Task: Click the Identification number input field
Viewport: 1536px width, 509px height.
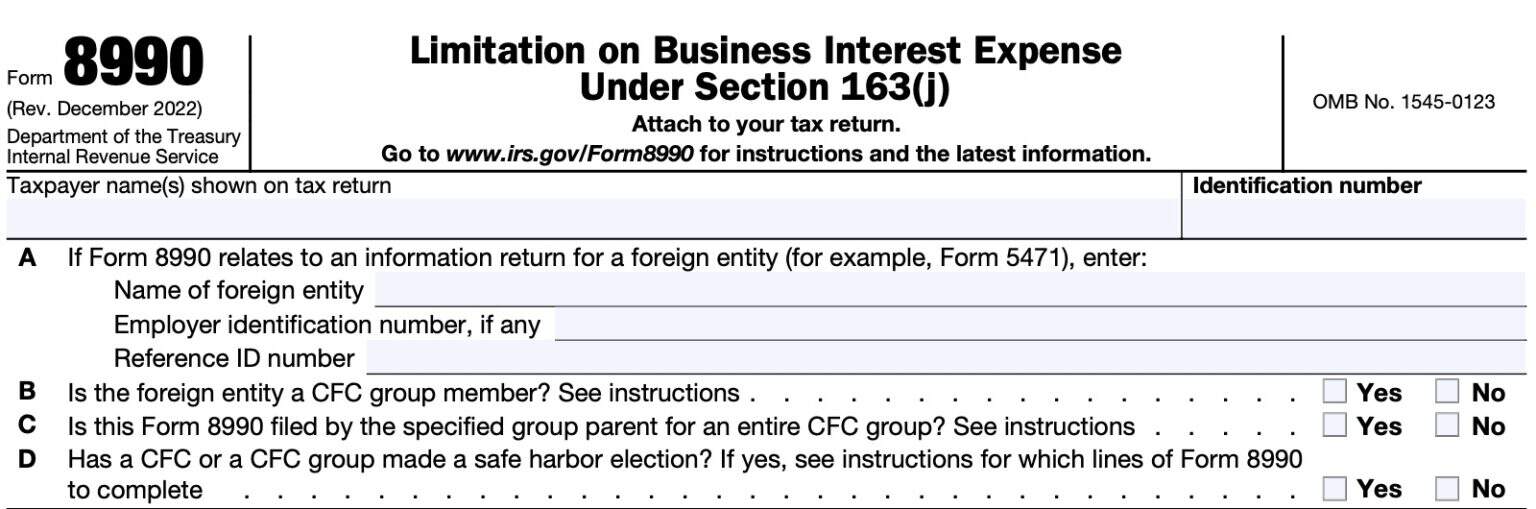Action: (1354, 218)
